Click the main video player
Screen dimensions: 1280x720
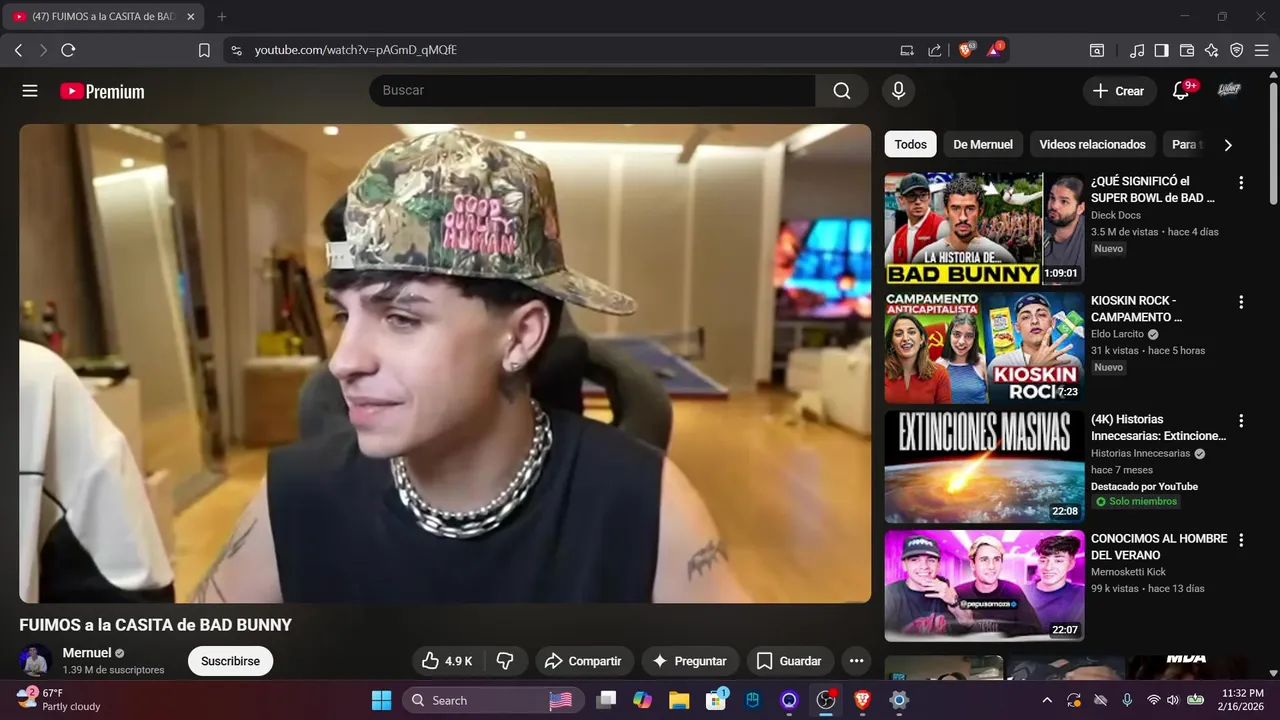tap(445, 363)
